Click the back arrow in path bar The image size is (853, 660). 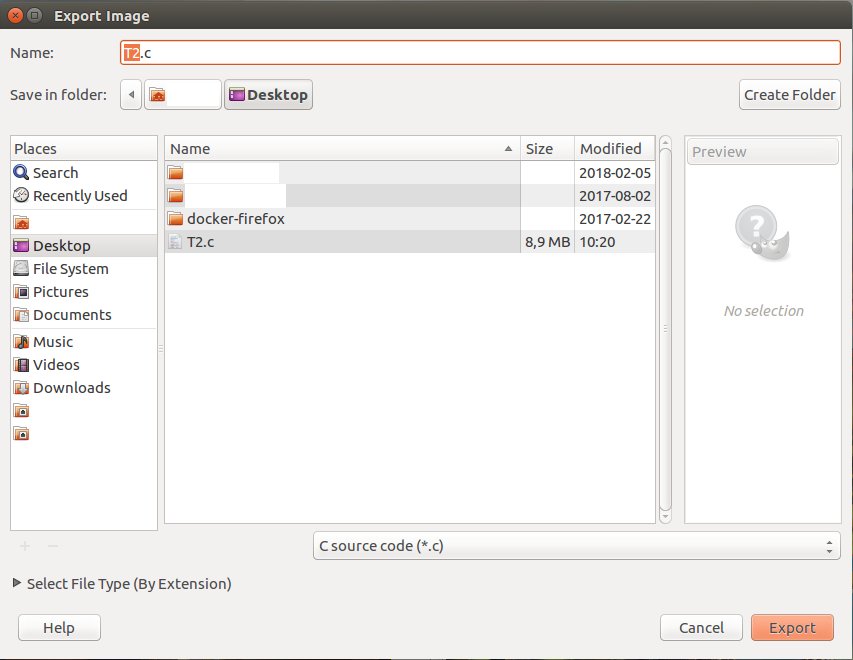coord(130,95)
